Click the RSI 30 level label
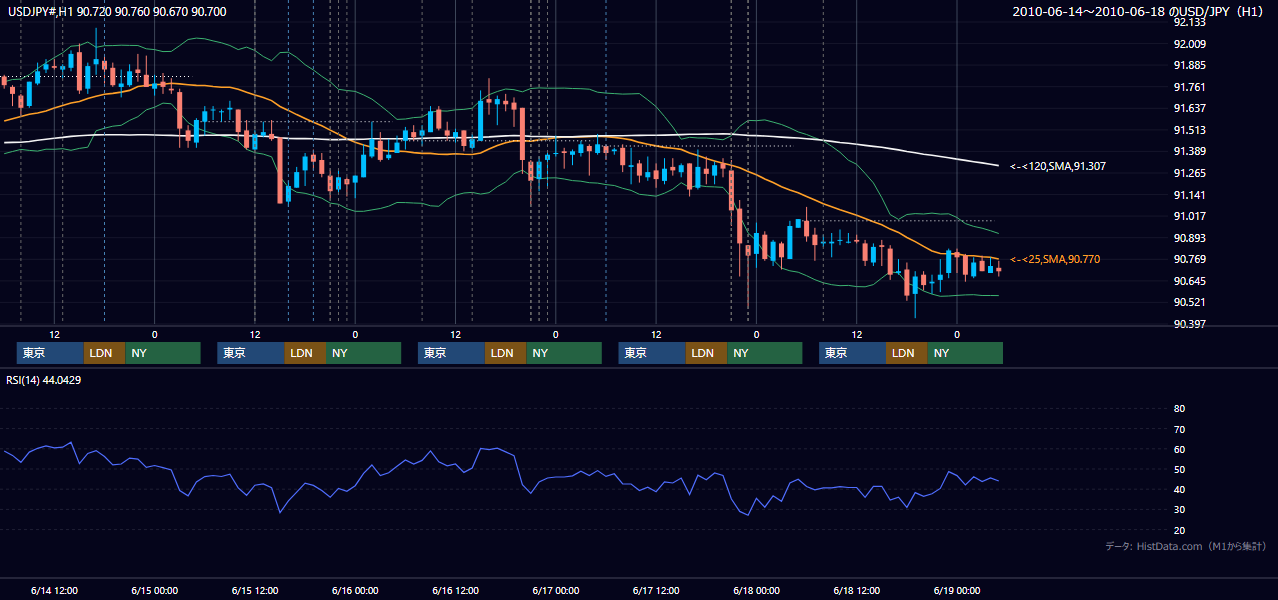Viewport: 1278px width, 600px height. click(x=1179, y=510)
